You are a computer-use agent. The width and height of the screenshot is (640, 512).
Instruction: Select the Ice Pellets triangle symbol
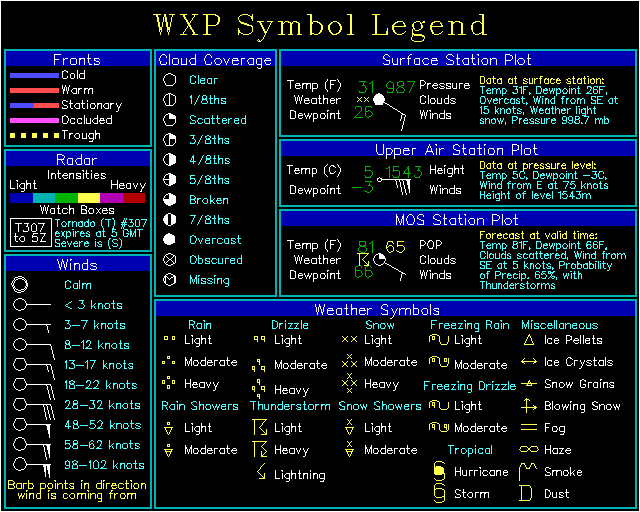pos(529,340)
